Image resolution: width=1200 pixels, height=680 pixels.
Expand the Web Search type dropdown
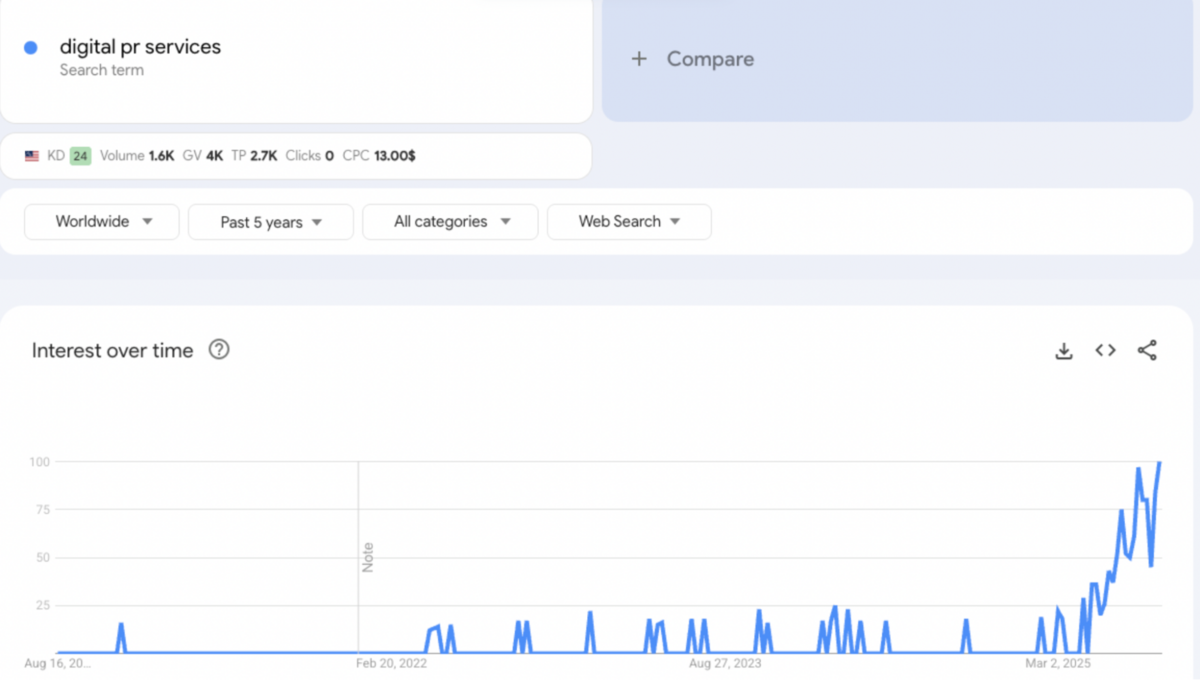coord(629,222)
